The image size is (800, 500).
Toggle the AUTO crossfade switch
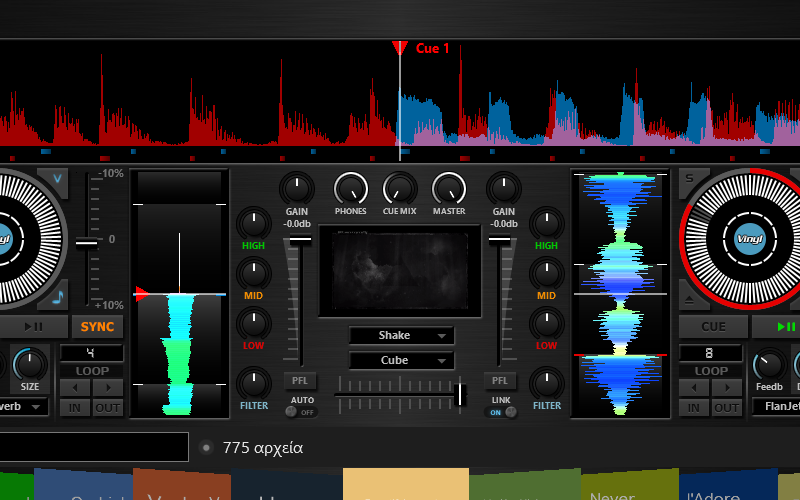click(x=301, y=412)
